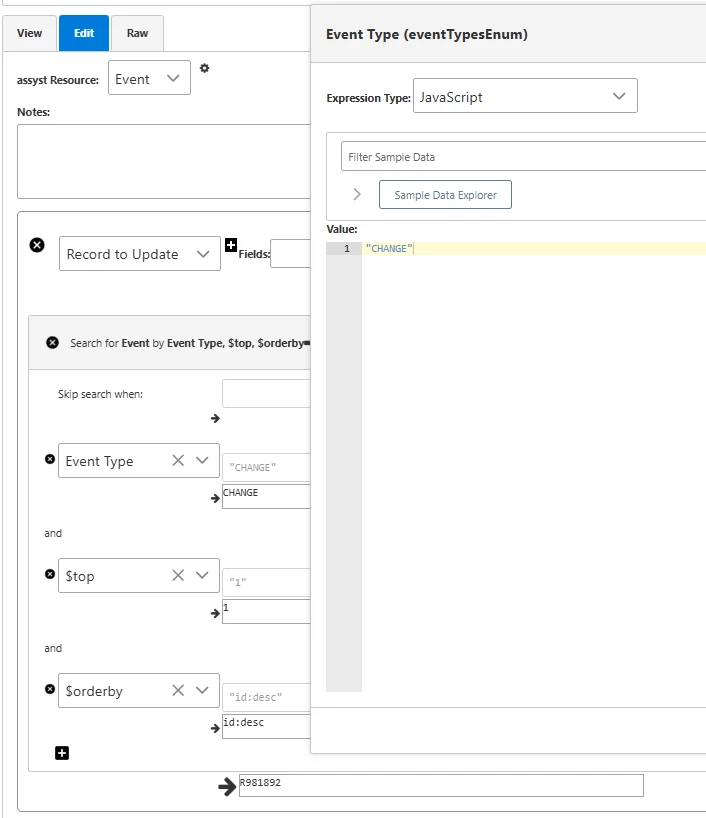
Task: Click the R981892 result field
Action: (x=441, y=785)
